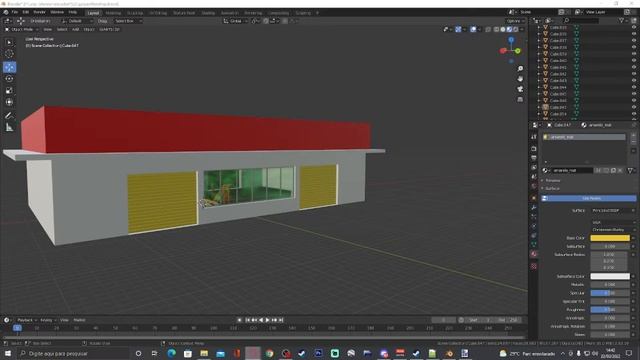640x360 pixels.
Task: Switch to the Modeling workspace tab
Action: (x=113, y=13)
